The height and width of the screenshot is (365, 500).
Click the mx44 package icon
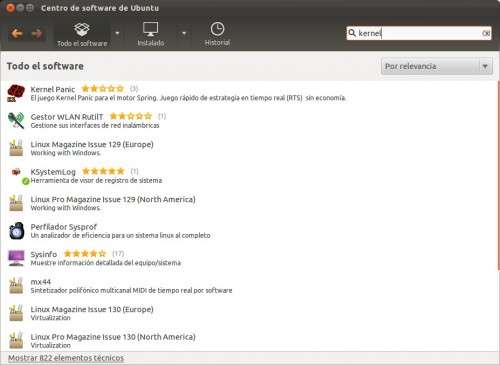(16, 285)
